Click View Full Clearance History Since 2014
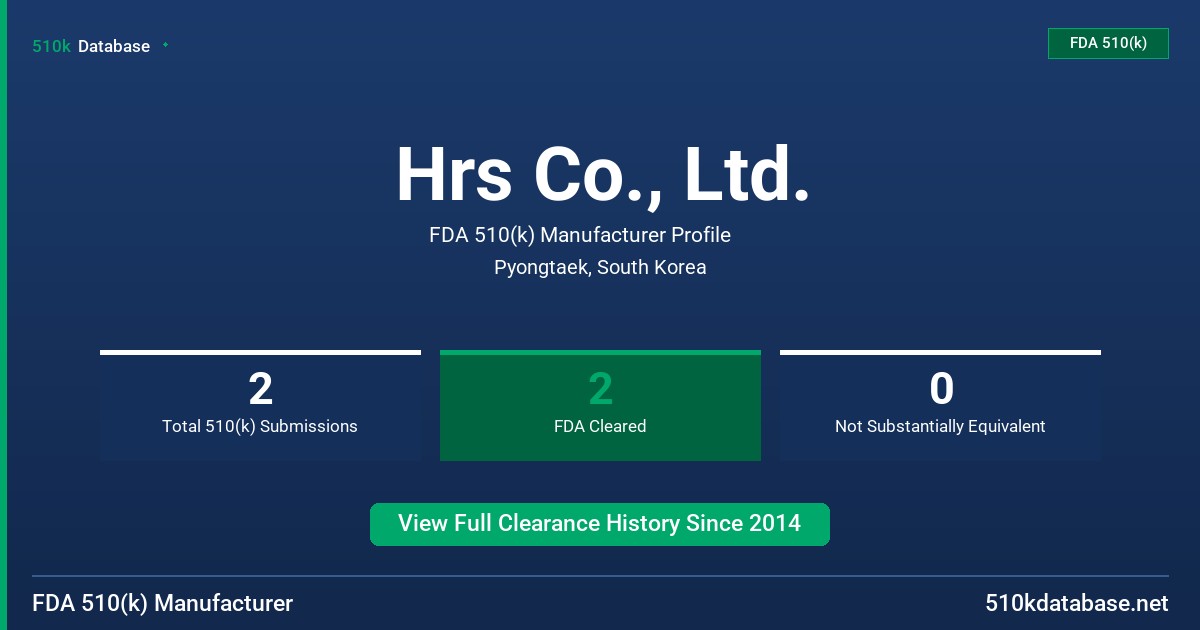 (x=600, y=524)
